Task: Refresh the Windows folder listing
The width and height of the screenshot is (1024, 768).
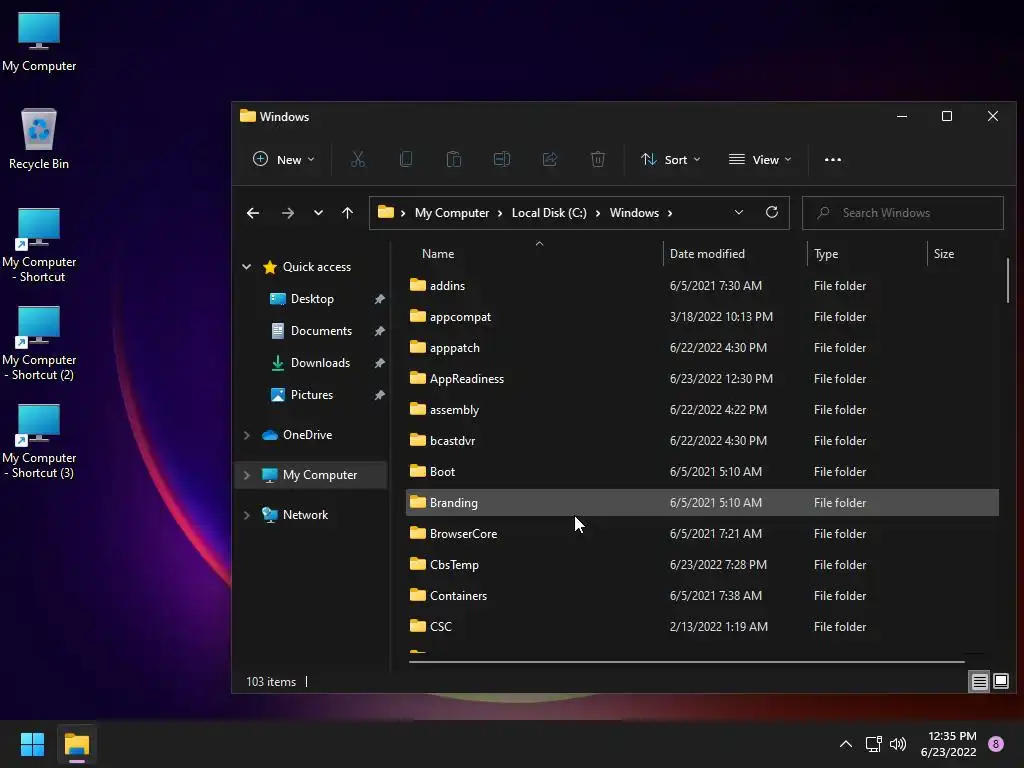Action: [772, 213]
